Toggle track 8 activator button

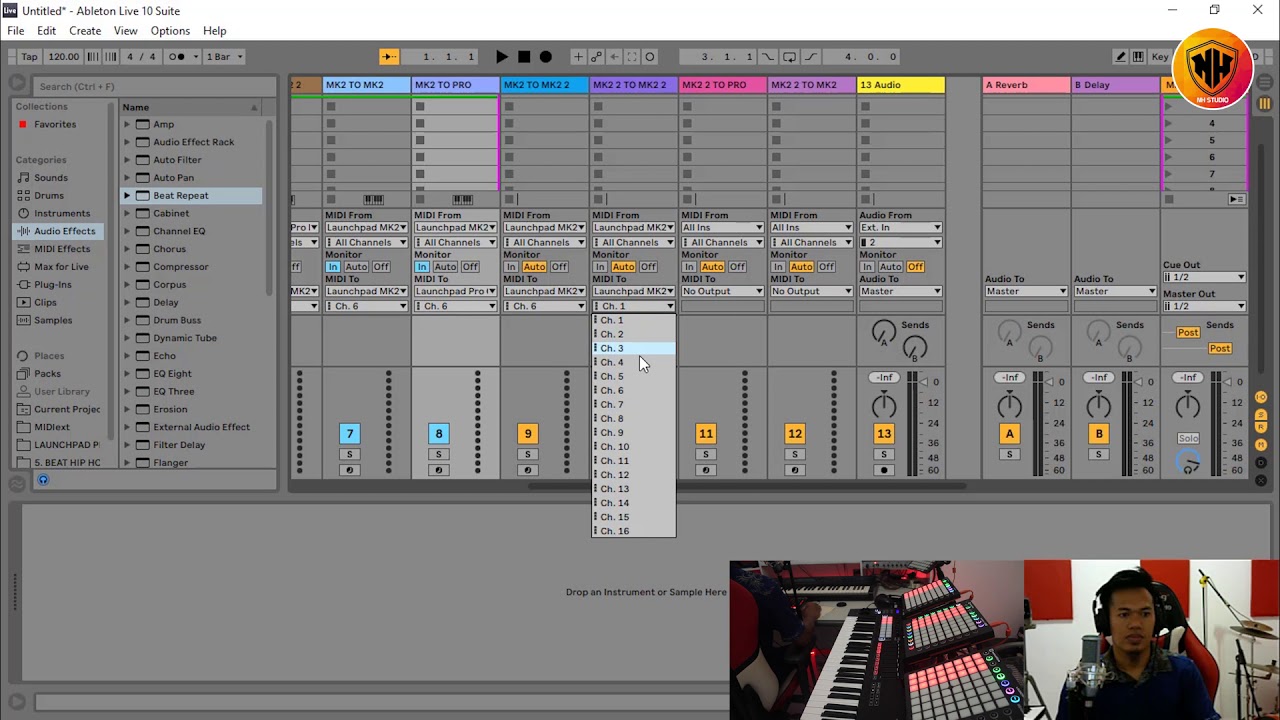click(x=438, y=433)
